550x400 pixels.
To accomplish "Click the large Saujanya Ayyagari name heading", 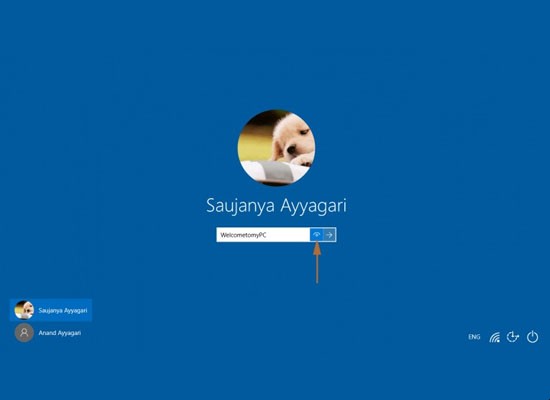I will click(x=276, y=206).
